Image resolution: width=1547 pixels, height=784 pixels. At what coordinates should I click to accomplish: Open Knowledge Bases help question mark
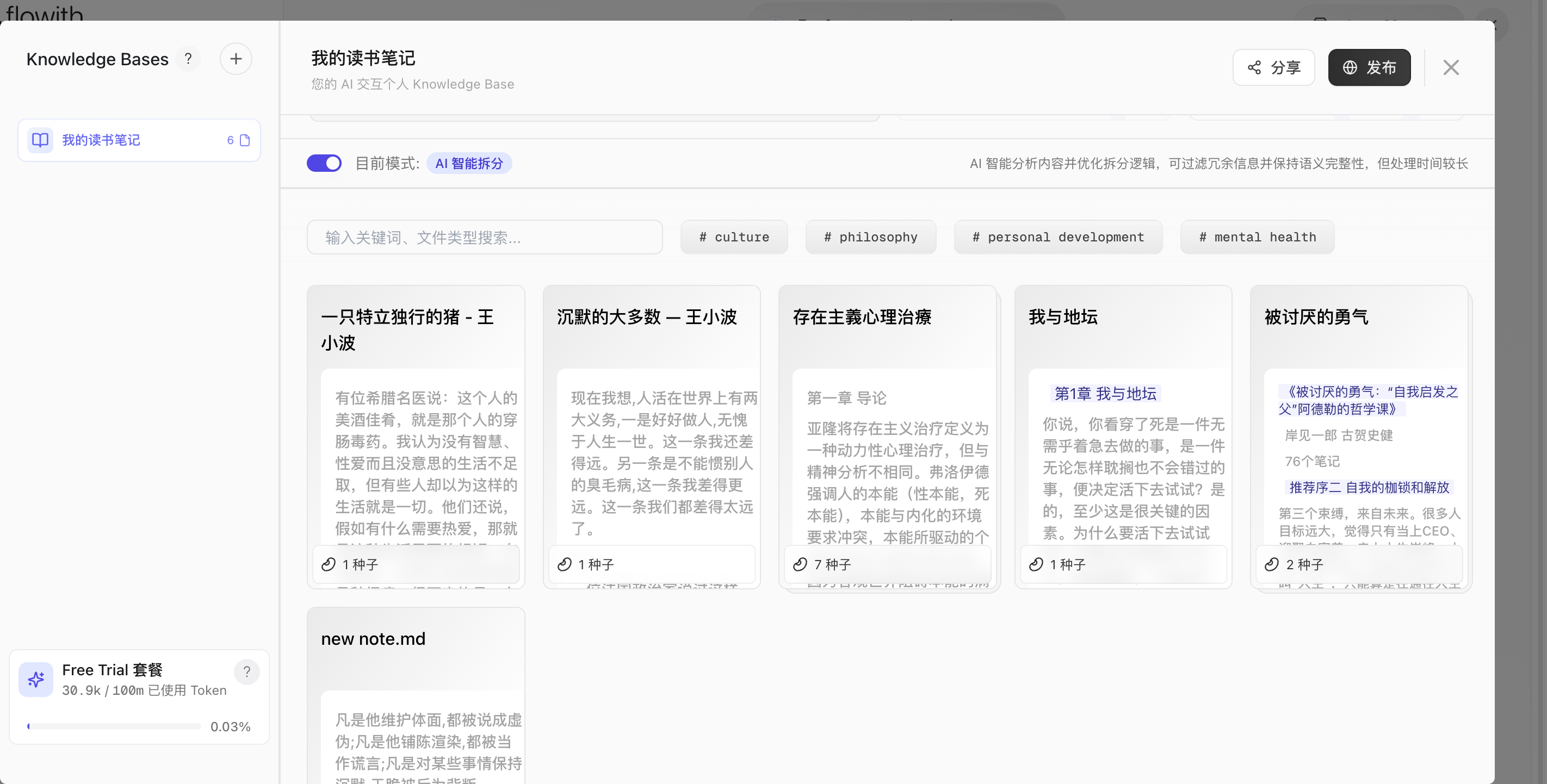(188, 59)
